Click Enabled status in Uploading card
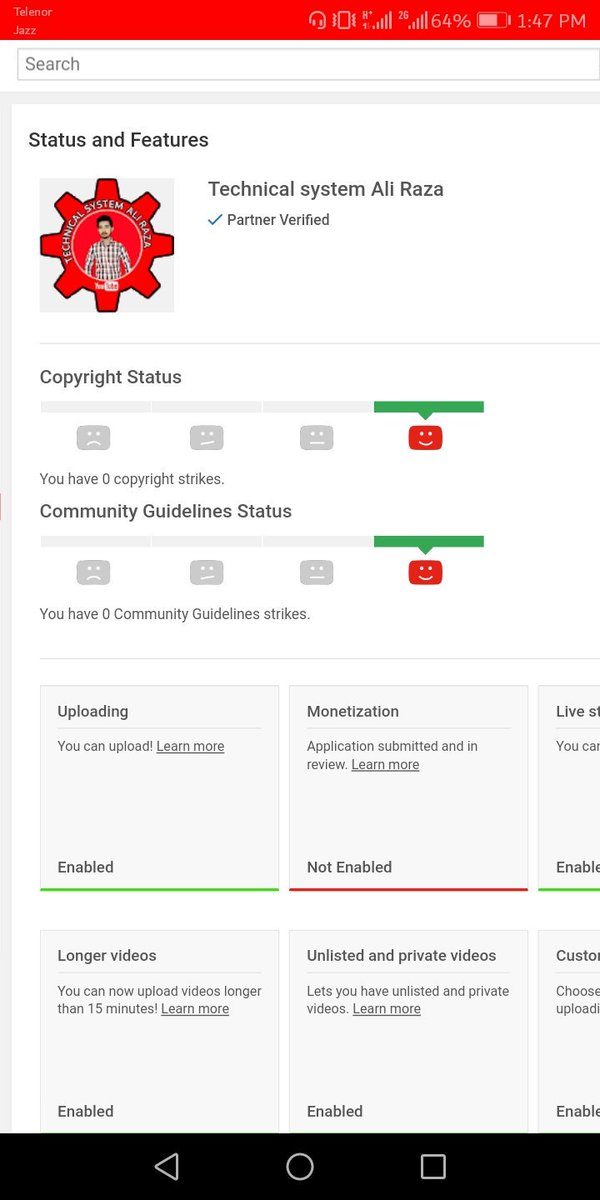This screenshot has width=600, height=1200. pyautogui.click(x=86, y=867)
